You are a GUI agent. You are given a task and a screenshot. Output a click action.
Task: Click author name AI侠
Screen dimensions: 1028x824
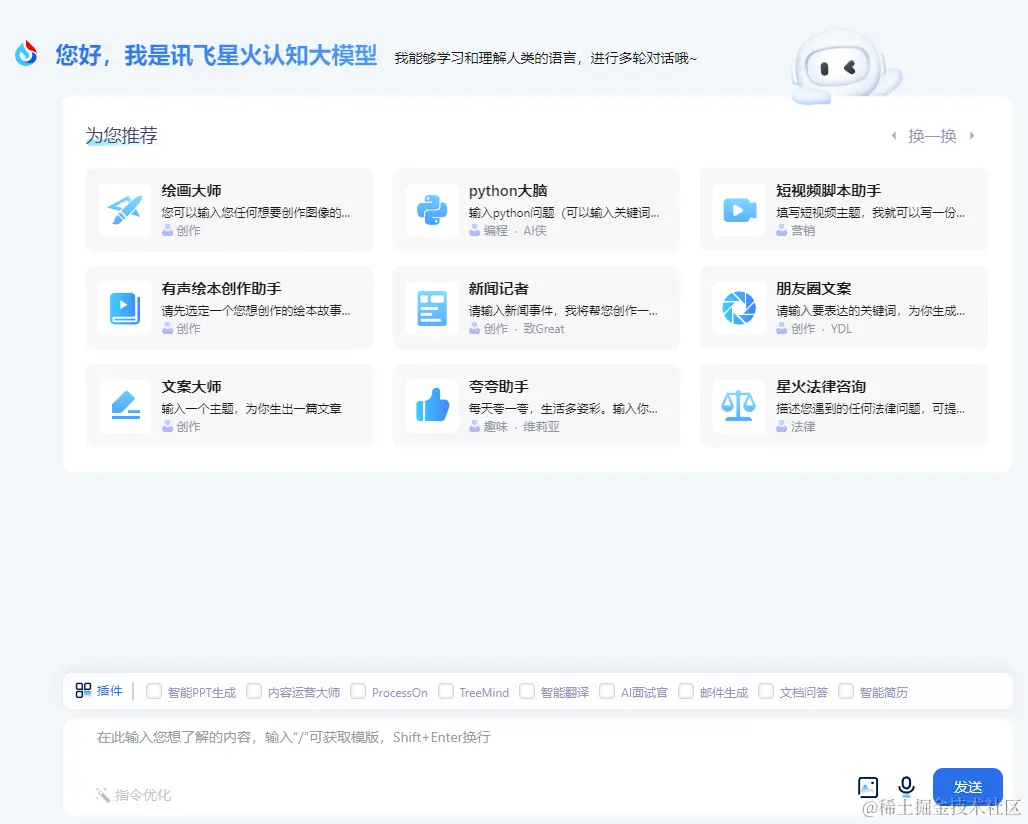coord(535,231)
